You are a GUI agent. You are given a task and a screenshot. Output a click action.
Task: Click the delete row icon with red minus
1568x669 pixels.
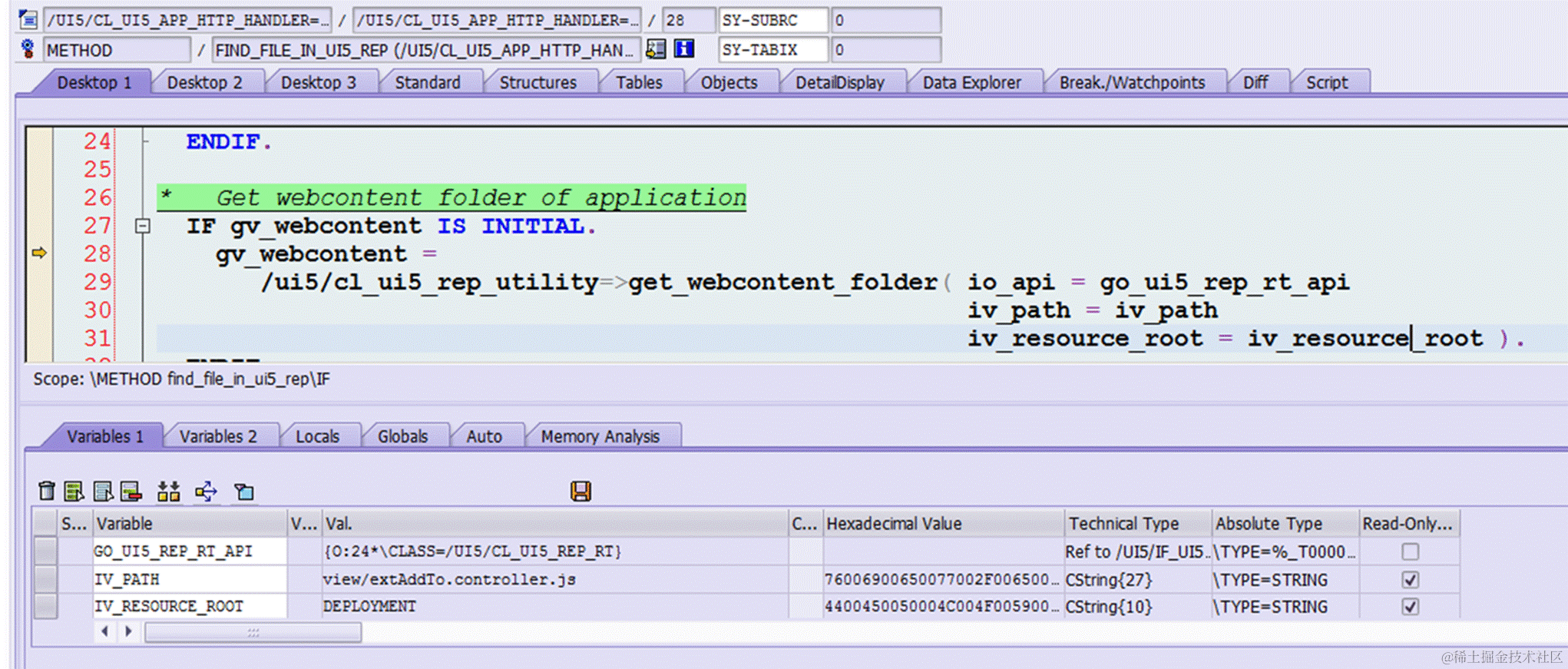pos(131,491)
